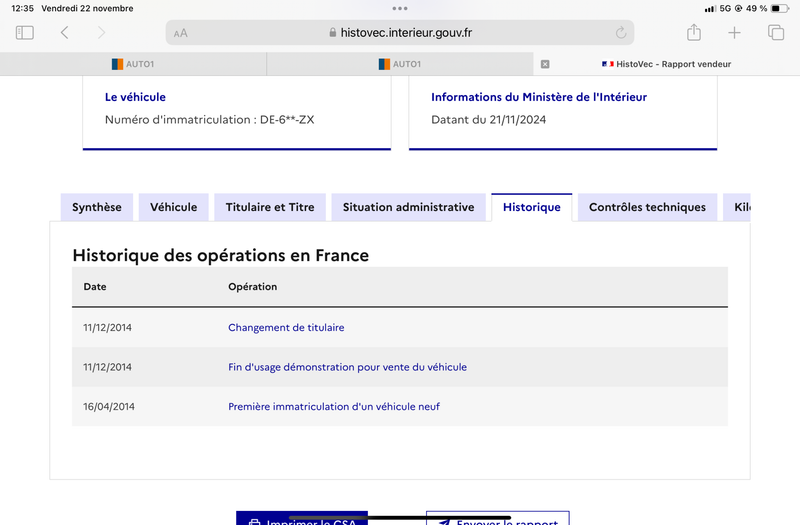Click the Datant du 21/11/2024 text
This screenshot has width=800, height=525.
488,120
